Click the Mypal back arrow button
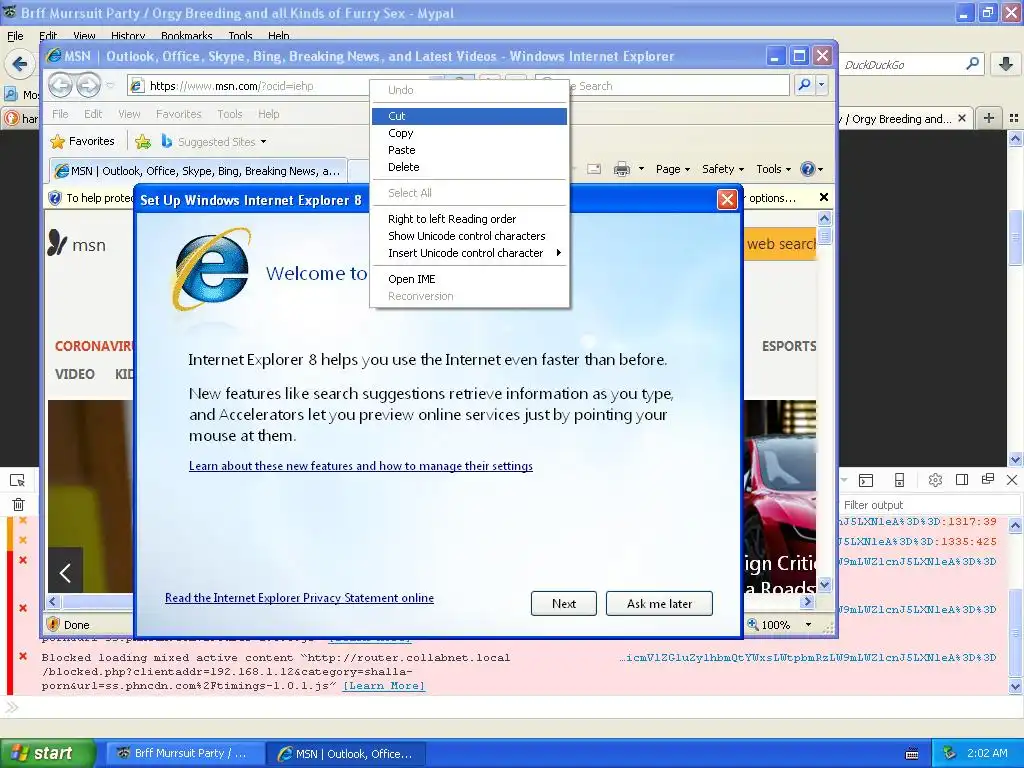 pyautogui.click(x=20, y=64)
